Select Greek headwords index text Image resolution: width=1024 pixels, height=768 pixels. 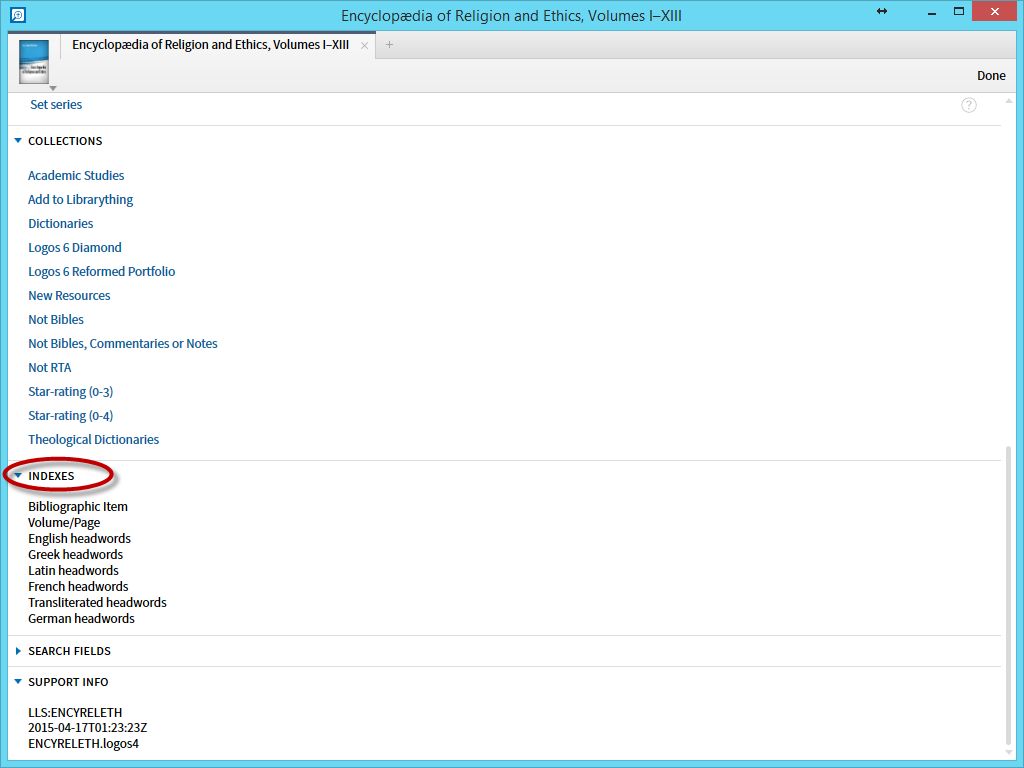75,554
